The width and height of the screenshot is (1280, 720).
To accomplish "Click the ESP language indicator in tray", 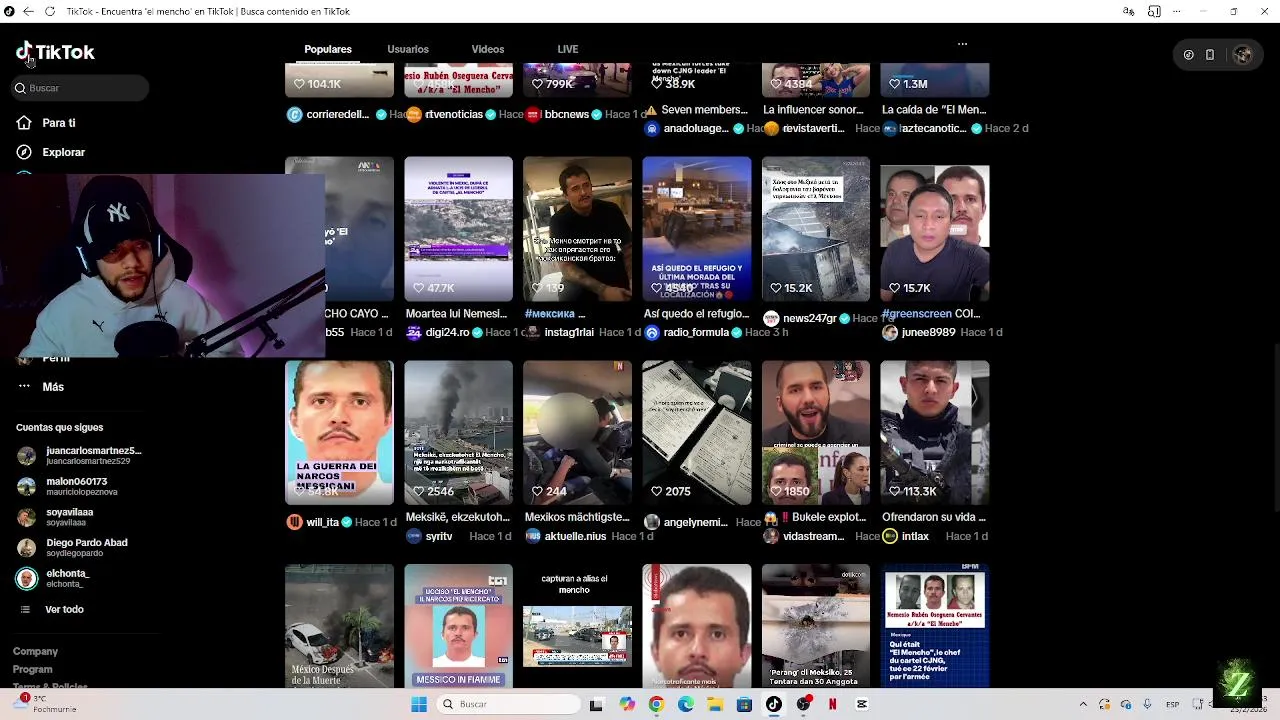I will pyautogui.click(x=1172, y=704).
